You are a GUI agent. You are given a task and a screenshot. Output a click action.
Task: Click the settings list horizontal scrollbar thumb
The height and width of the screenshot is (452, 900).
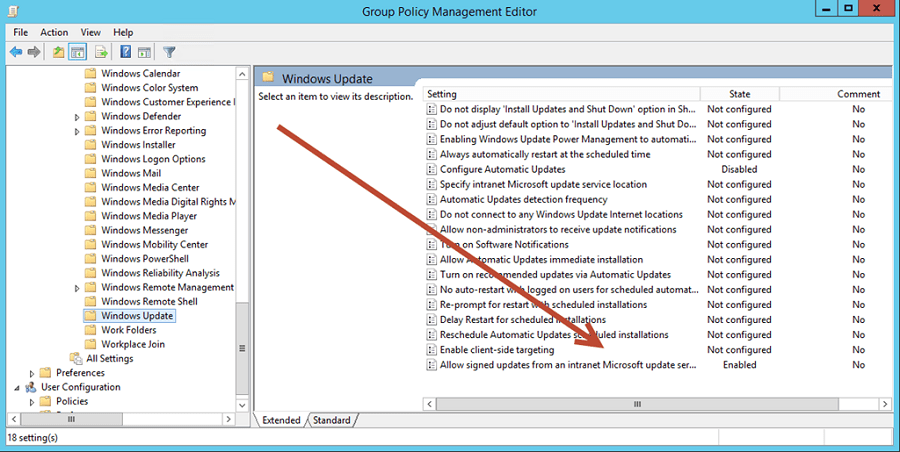(637, 403)
